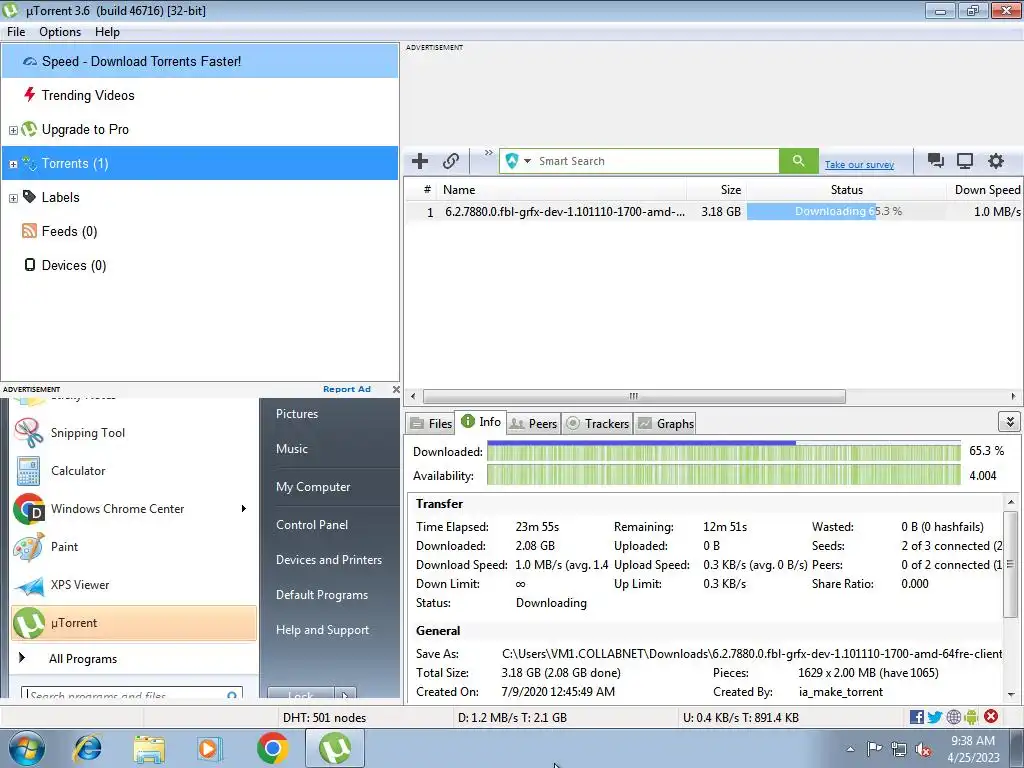The height and width of the screenshot is (768, 1024).
Task: Open the Preferences gear icon
Action: [x=995, y=161]
